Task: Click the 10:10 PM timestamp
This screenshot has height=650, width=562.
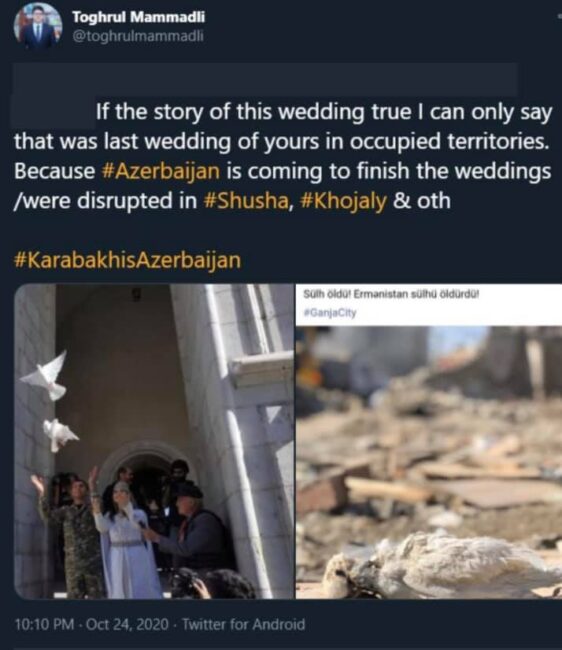Action: (x=44, y=624)
